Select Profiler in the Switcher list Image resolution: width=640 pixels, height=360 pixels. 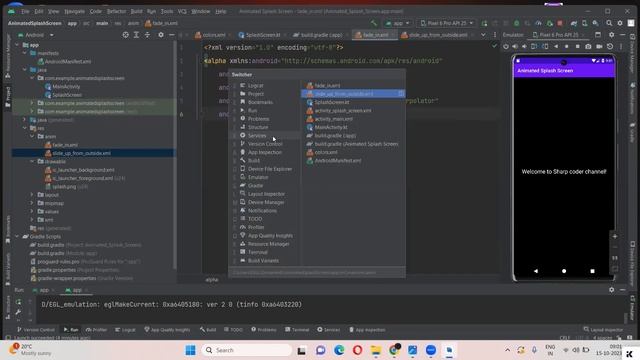coord(256,227)
